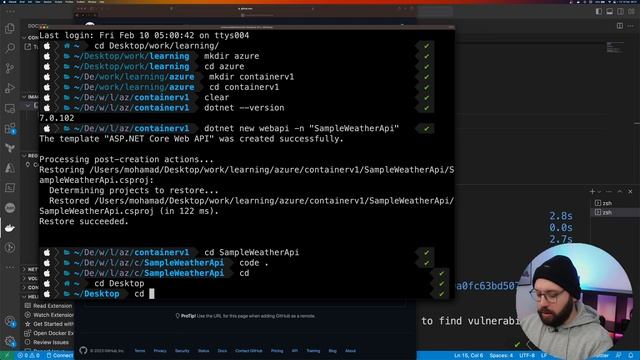
Task: Click the 'Restore succeeded.' output line
Action: 84,221
